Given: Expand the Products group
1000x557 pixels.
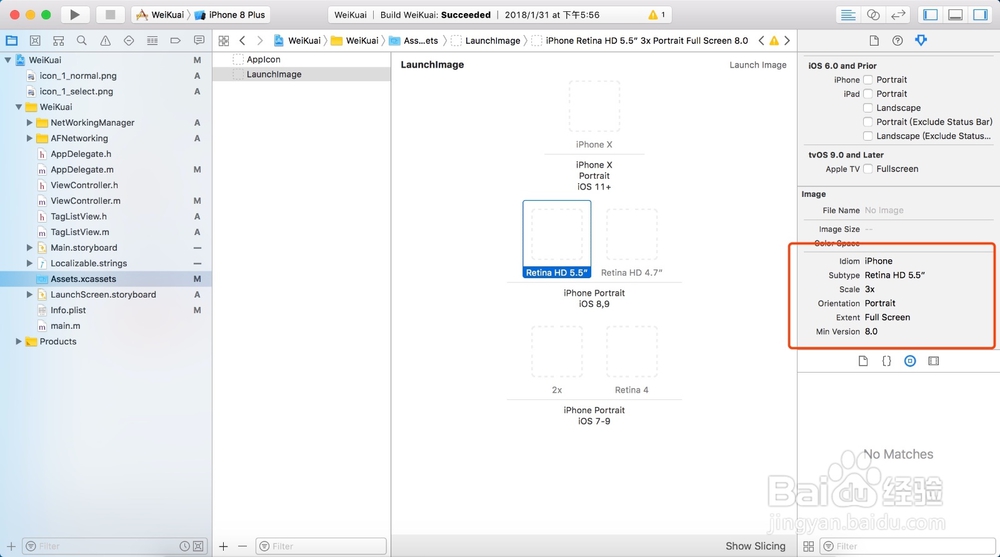Looking at the screenshot, I should (18, 341).
